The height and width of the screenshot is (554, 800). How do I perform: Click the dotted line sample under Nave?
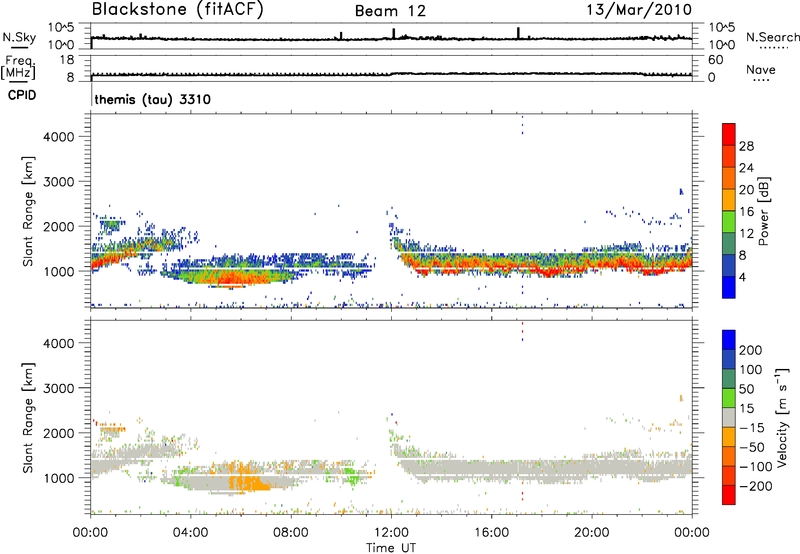tap(761, 80)
